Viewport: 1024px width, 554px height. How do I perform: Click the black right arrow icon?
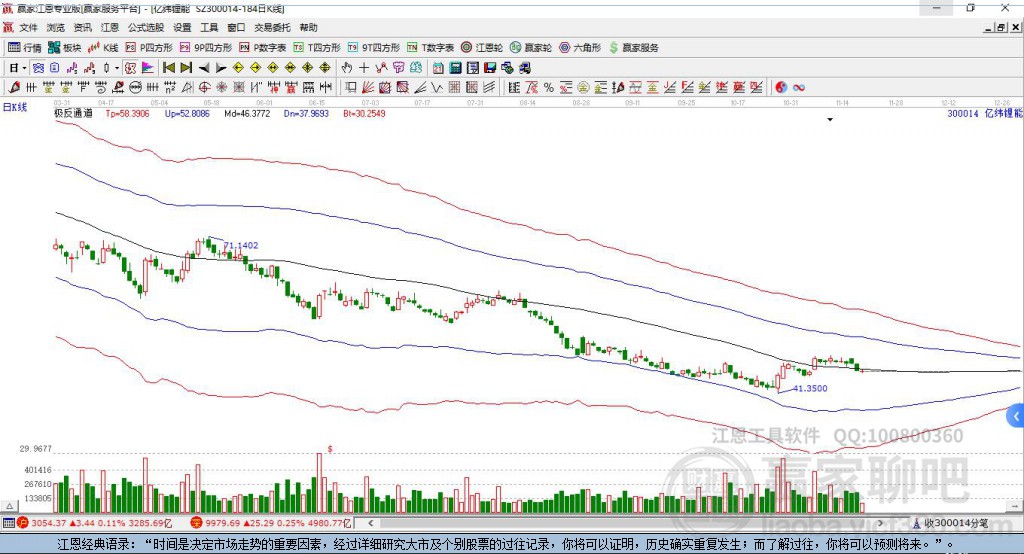[221, 68]
